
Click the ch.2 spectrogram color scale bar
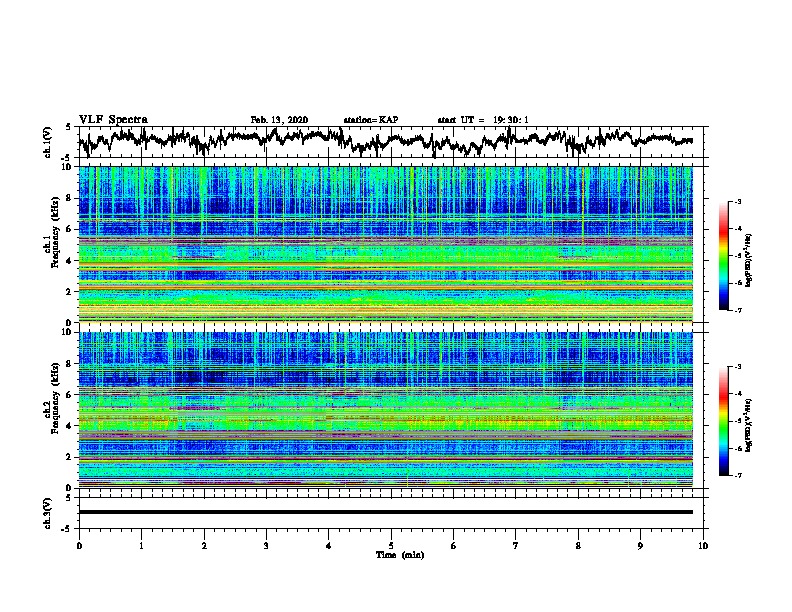coord(723,421)
